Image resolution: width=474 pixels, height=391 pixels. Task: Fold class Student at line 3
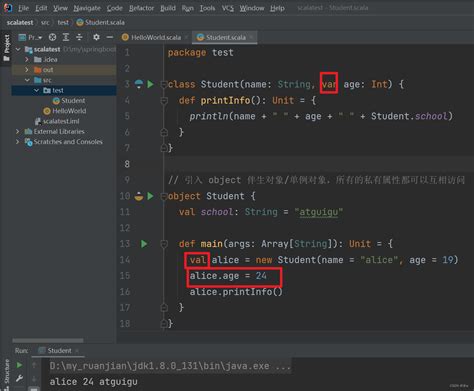point(164,84)
